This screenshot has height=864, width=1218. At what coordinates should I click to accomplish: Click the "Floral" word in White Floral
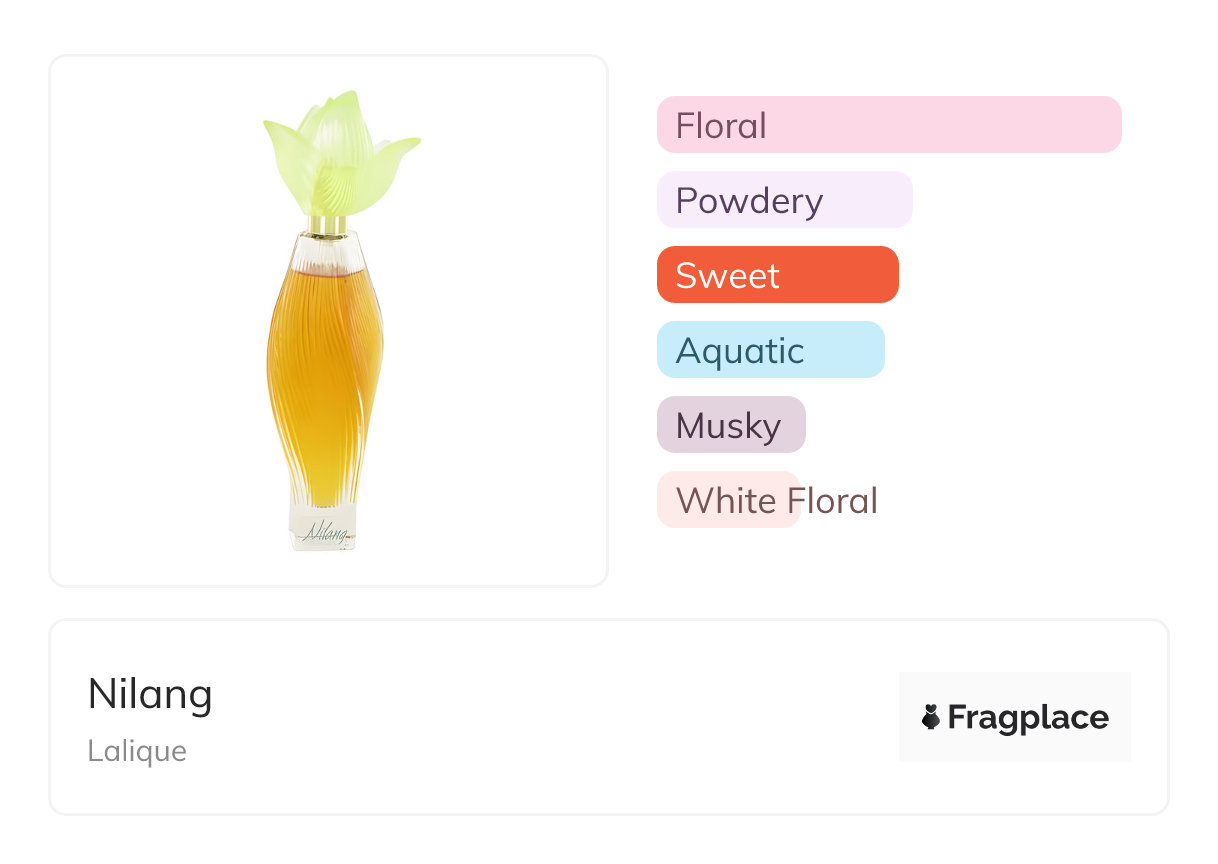coord(832,500)
